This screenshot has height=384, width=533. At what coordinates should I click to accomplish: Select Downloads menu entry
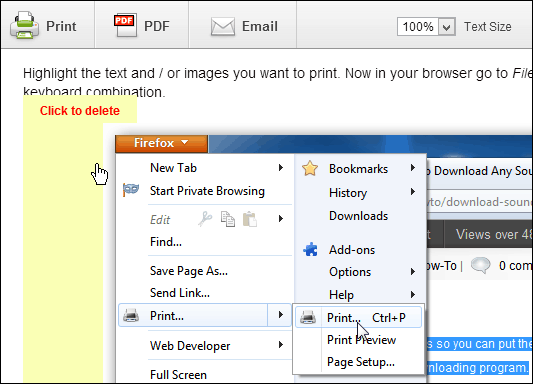click(359, 216)
